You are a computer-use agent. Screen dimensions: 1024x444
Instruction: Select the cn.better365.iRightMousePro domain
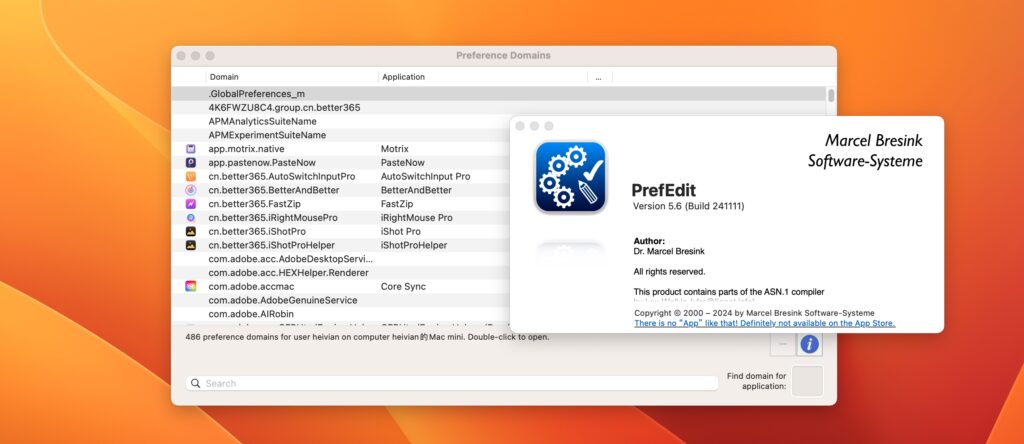coord(273,217)
